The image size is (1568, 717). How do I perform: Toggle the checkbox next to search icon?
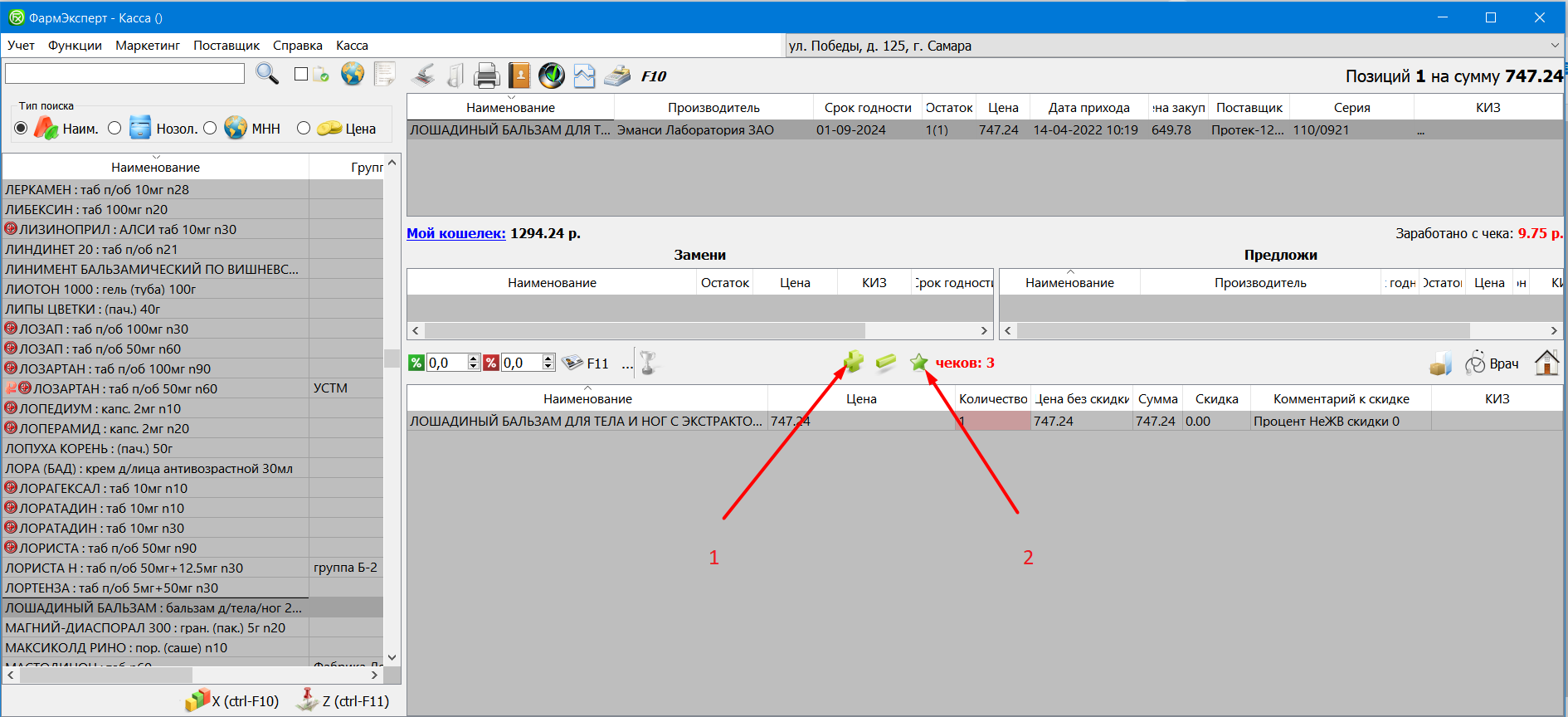(301, 74)
